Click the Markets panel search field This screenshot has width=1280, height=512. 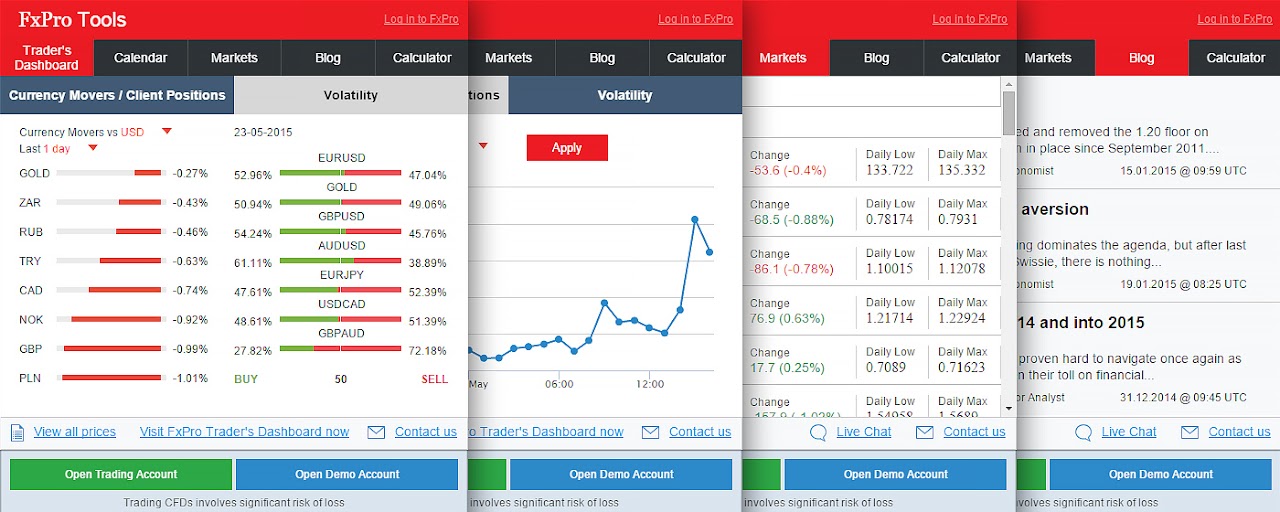871,93
